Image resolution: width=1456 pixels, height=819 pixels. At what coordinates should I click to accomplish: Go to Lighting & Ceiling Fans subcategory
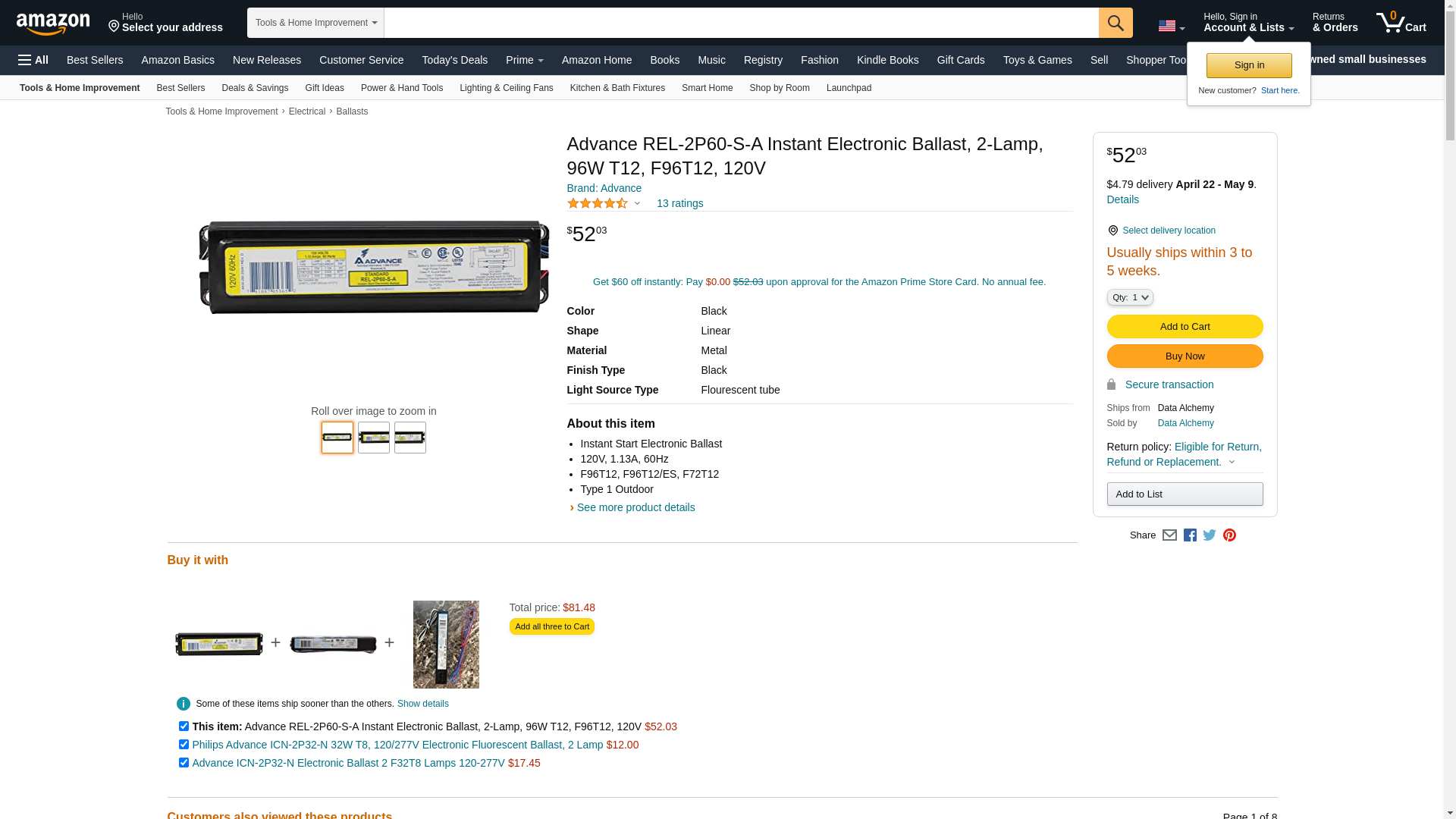pos(506,88)
